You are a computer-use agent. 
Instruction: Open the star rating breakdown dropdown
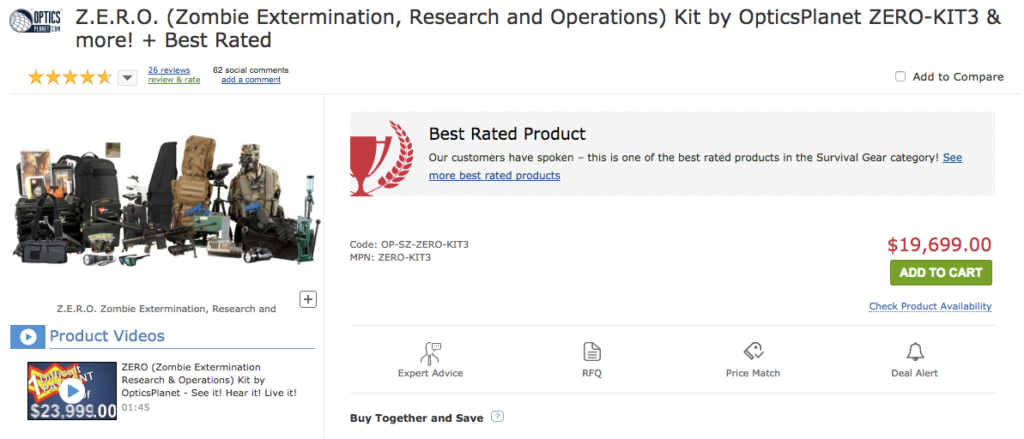[x=127, y=78]
